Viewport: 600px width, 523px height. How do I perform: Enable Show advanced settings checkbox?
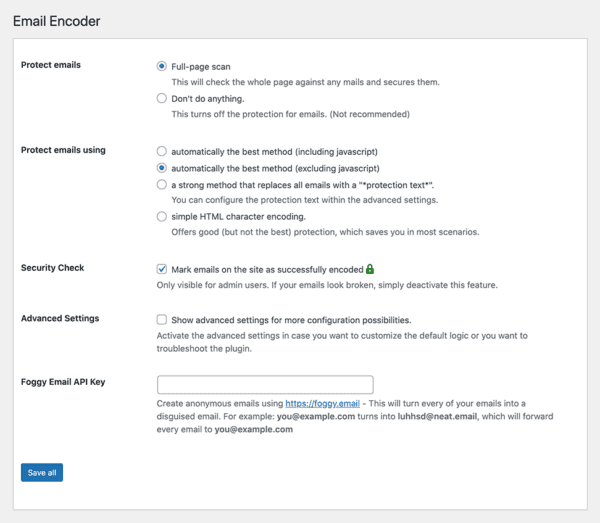pos(162,320)
